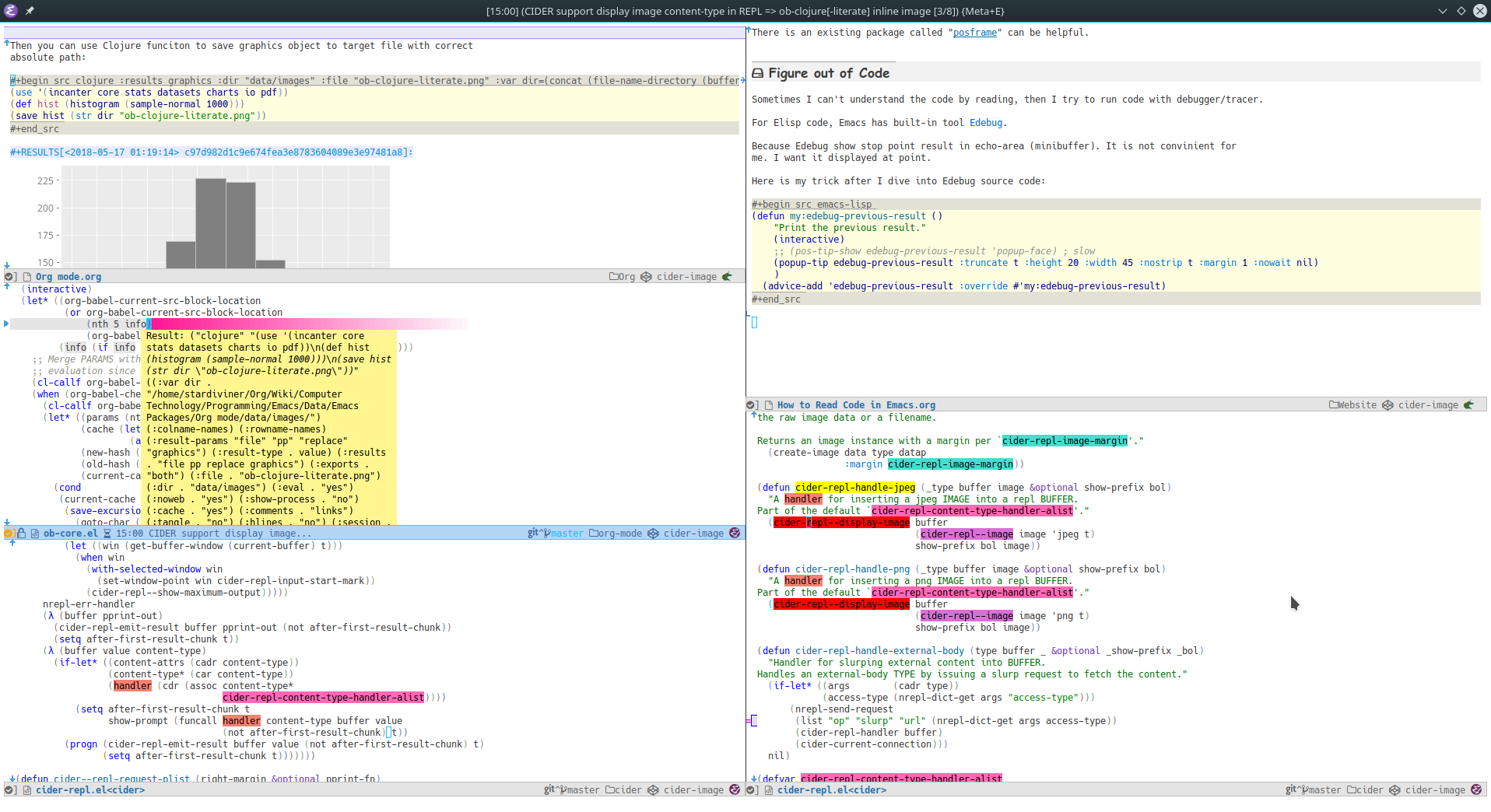Click the 15:00 CIDER support clocked task text
This screenshot has height=812, width=1491.
point(214,534)
